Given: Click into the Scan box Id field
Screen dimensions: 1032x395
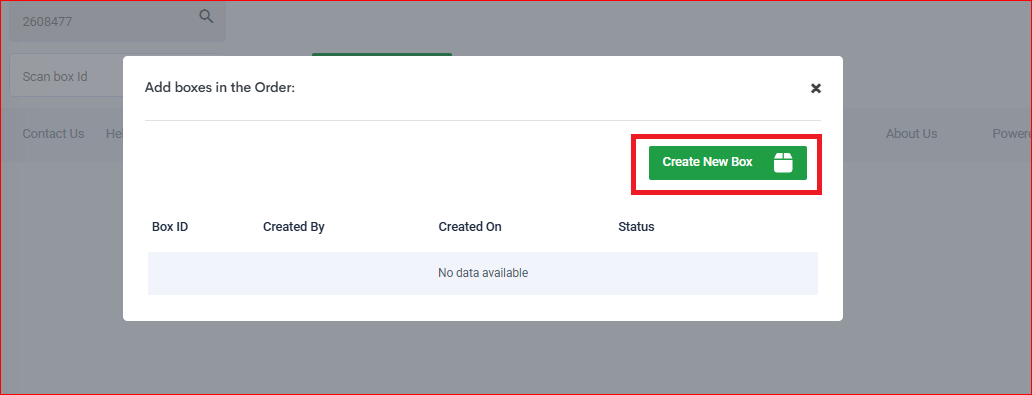Looking at the screenshot, I should [x=66, y=76].
